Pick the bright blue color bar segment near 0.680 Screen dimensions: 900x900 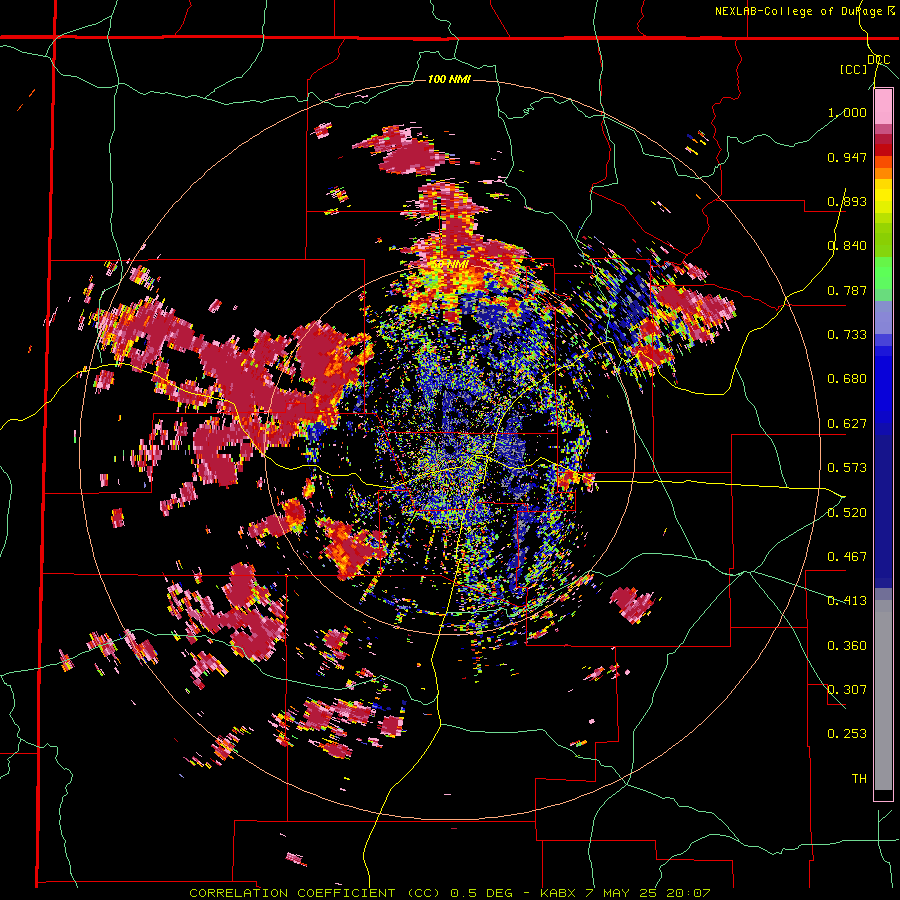883,385
